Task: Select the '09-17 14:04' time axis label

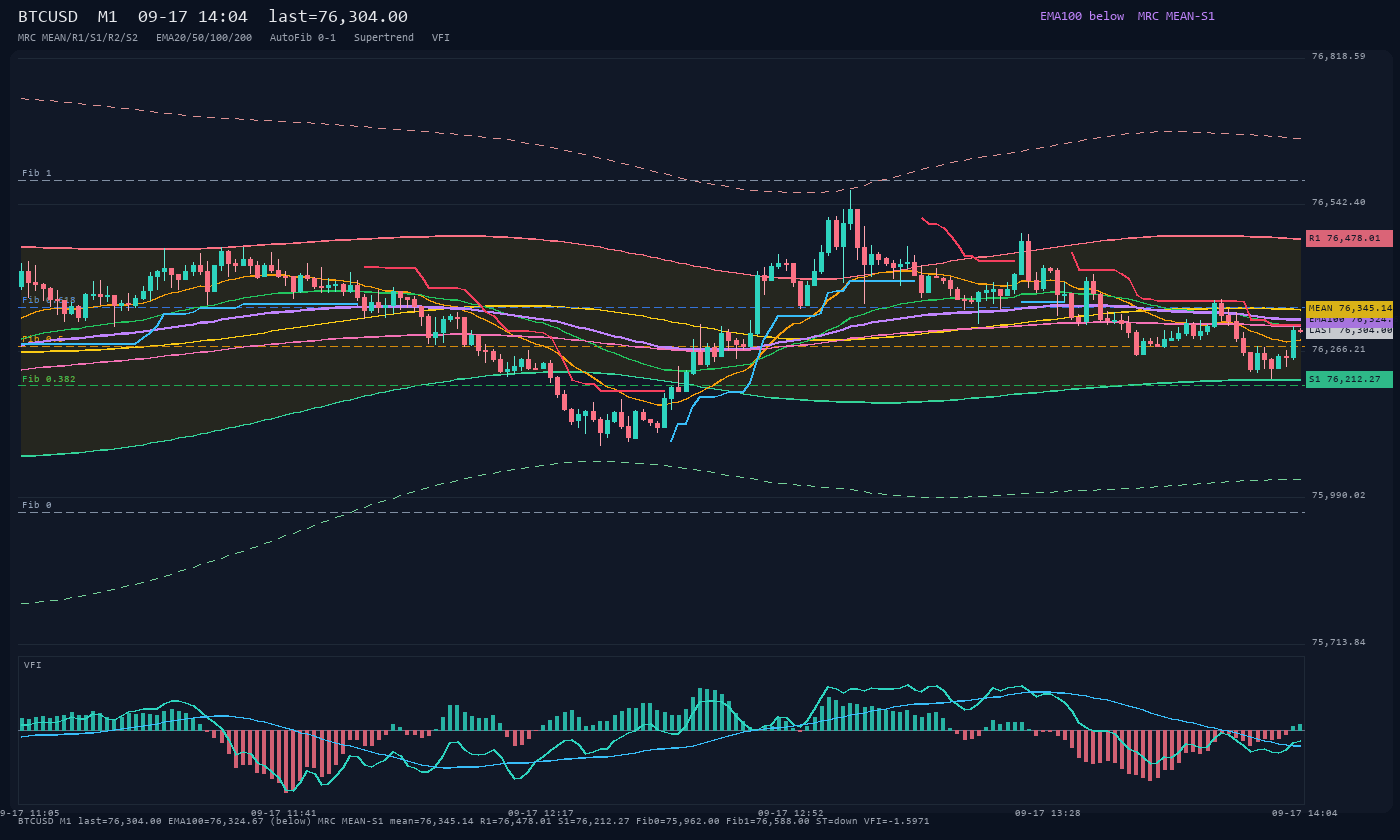Action: (1305, 814)
